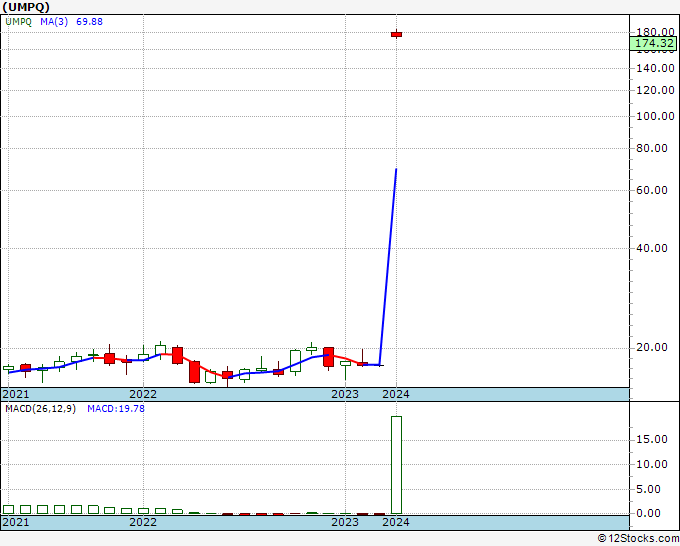Select the 180.00 price axis label
Image resolution: width=680 pixels, height=546 pixels.
[x=655, y=32]
